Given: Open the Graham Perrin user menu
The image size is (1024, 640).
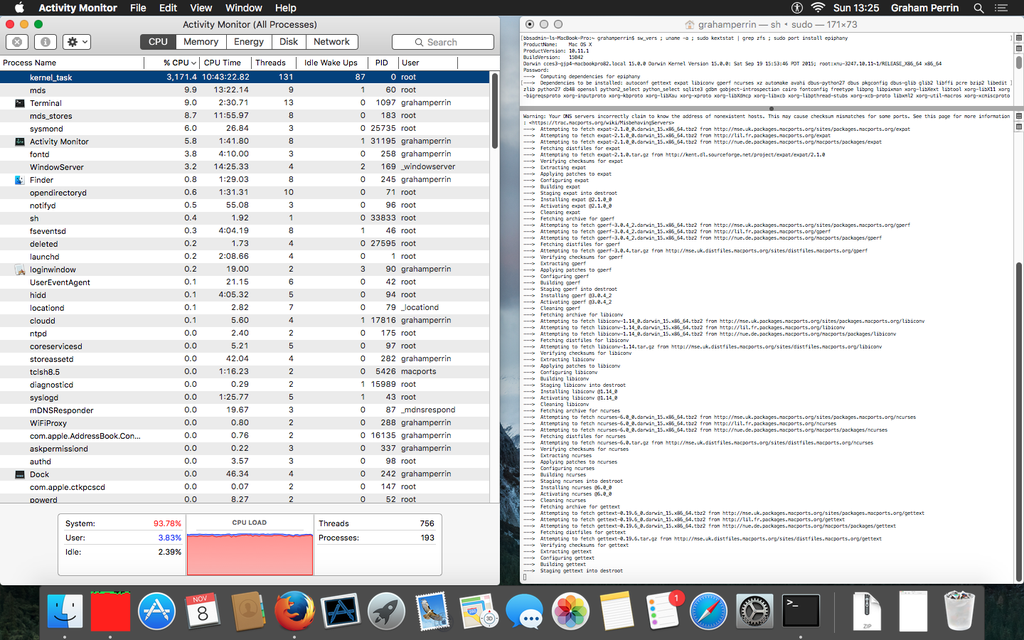Looking at the screenshot, I should point(924,8).
